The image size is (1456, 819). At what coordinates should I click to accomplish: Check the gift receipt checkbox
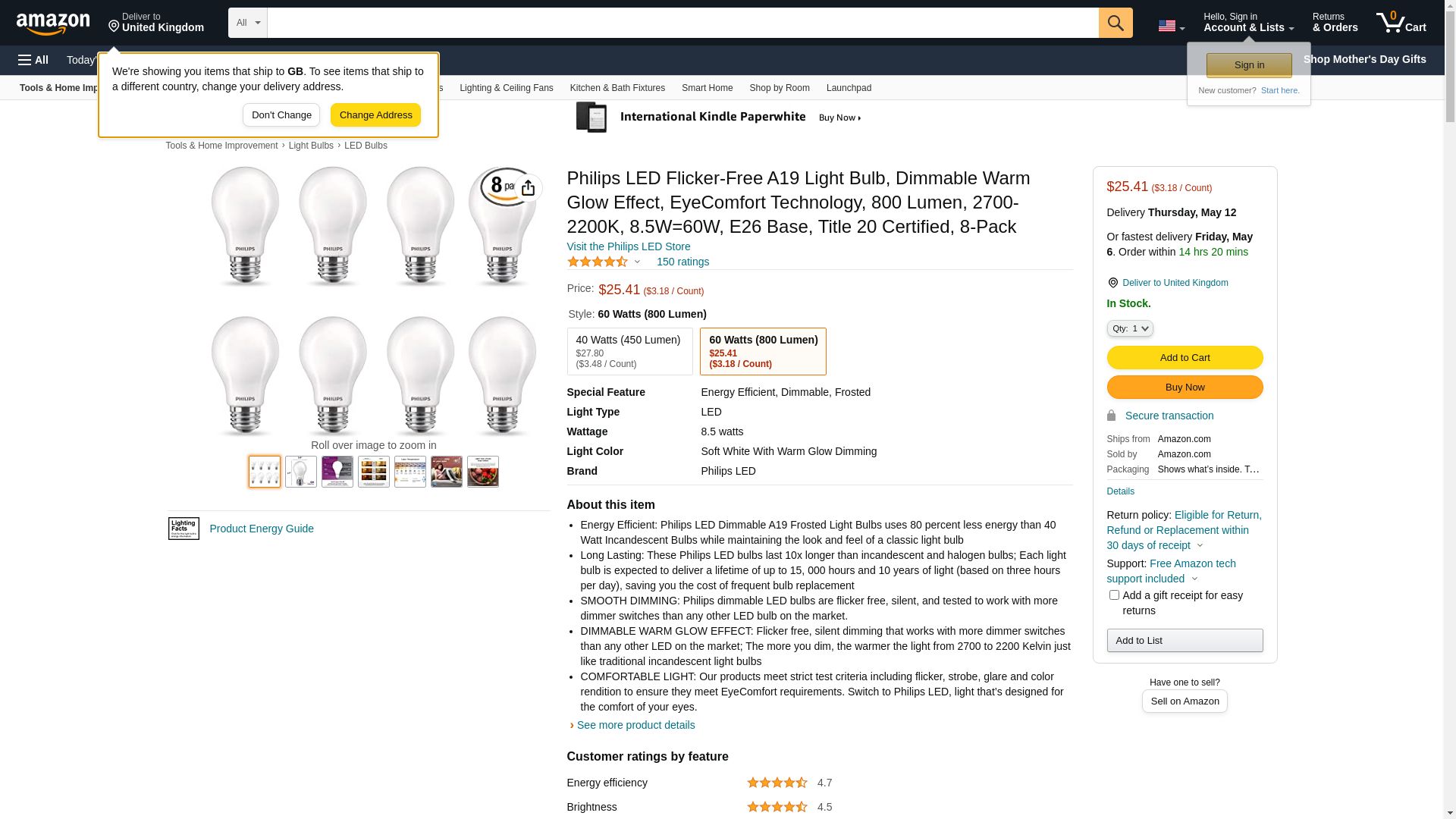click(x=1114, y=595)
